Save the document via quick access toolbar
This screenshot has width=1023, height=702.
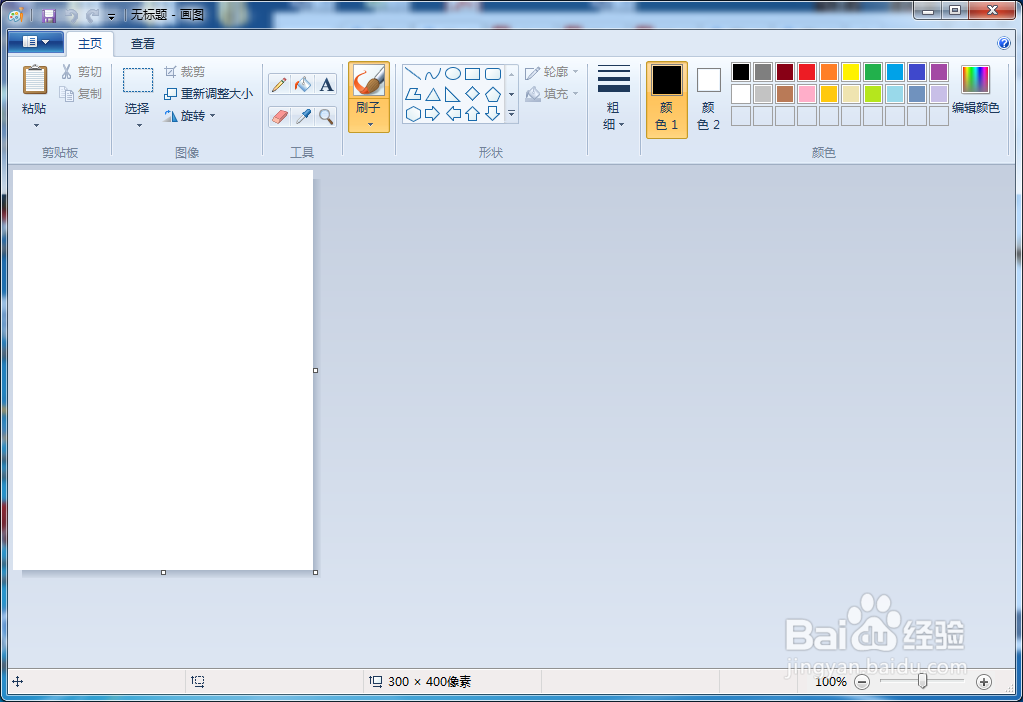[x=47, y=14]
